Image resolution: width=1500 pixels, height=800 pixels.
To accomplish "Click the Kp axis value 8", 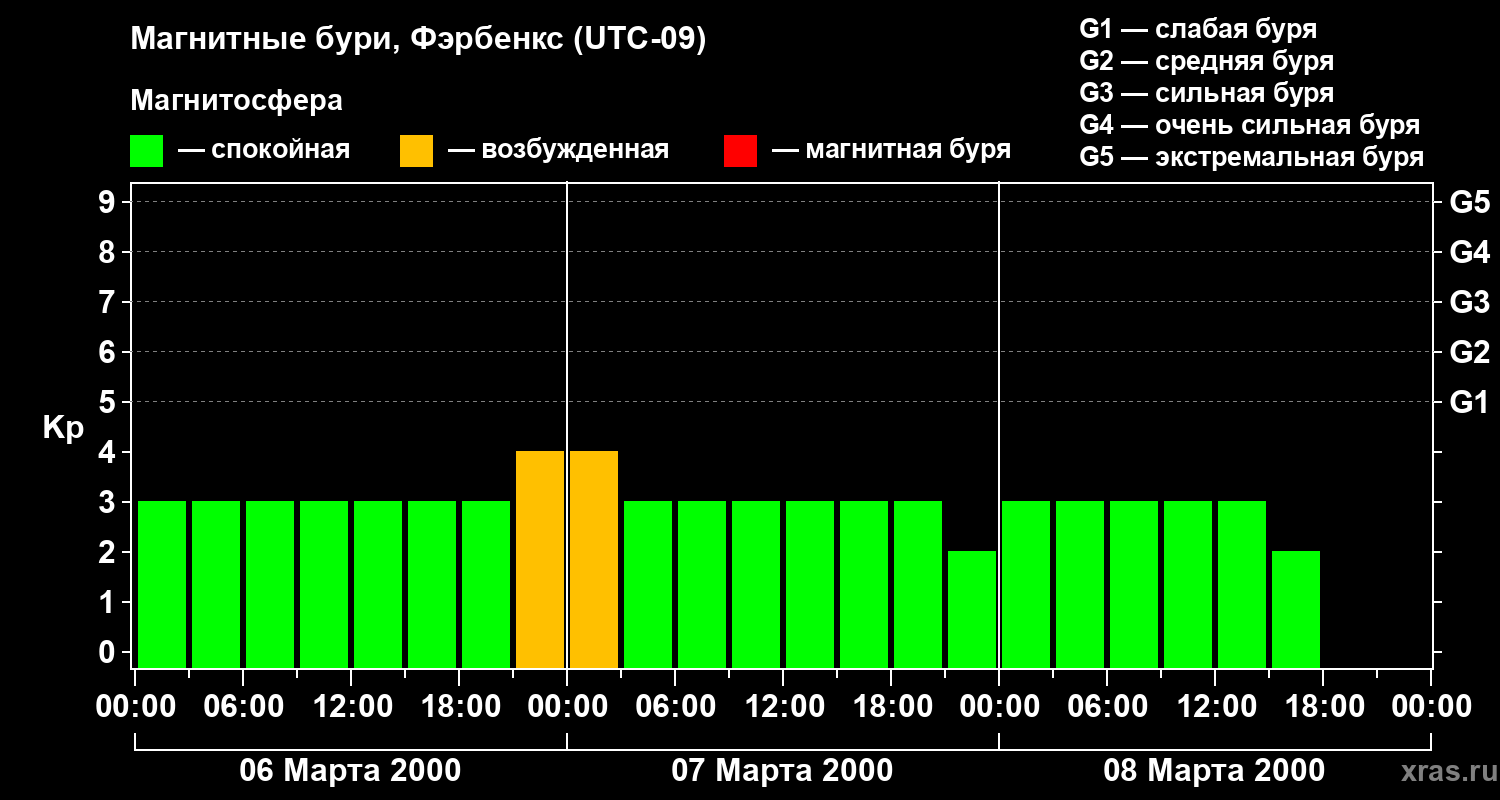I will pos(109,252).
